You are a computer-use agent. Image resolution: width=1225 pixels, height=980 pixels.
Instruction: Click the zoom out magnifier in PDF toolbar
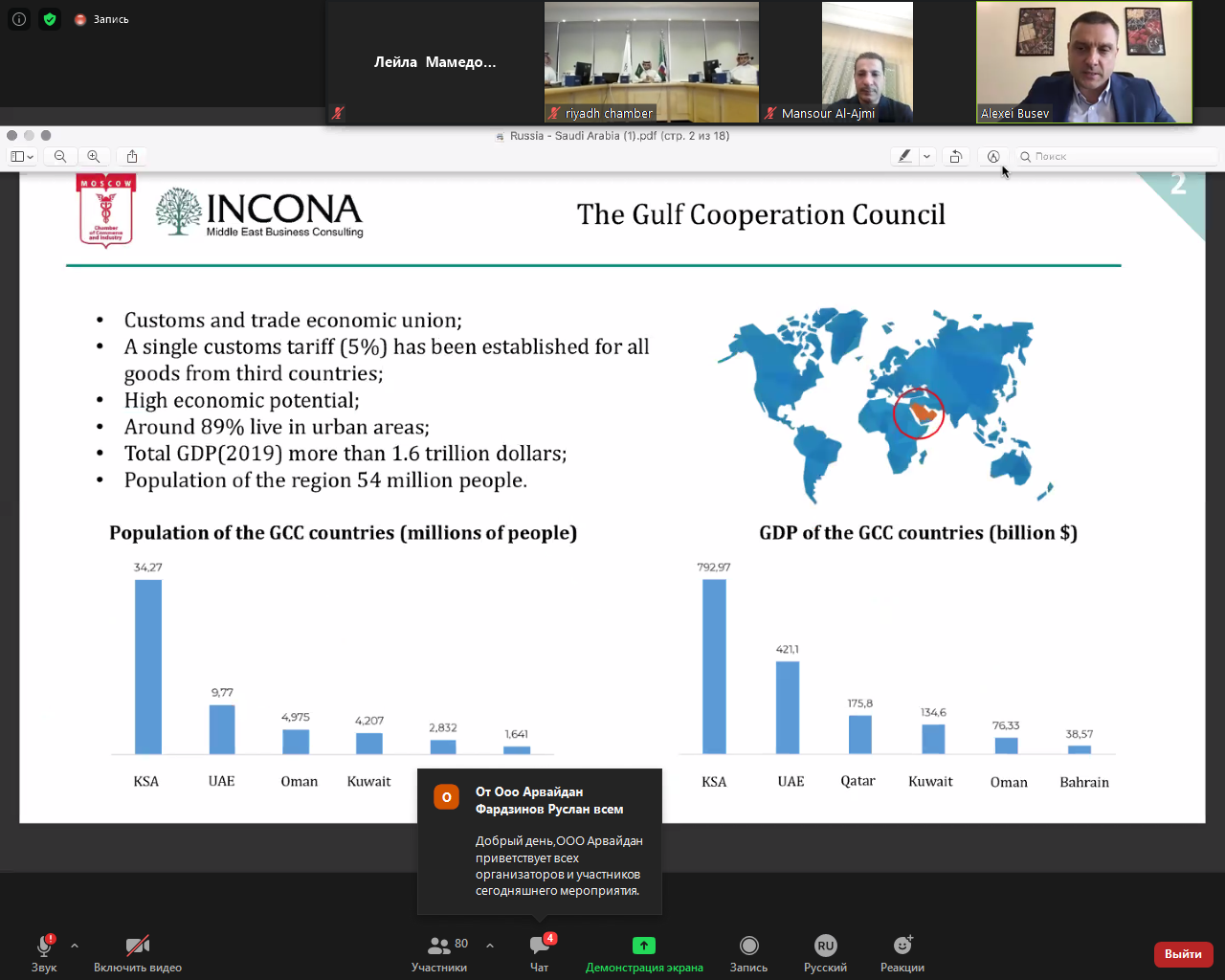click(60, 156)
